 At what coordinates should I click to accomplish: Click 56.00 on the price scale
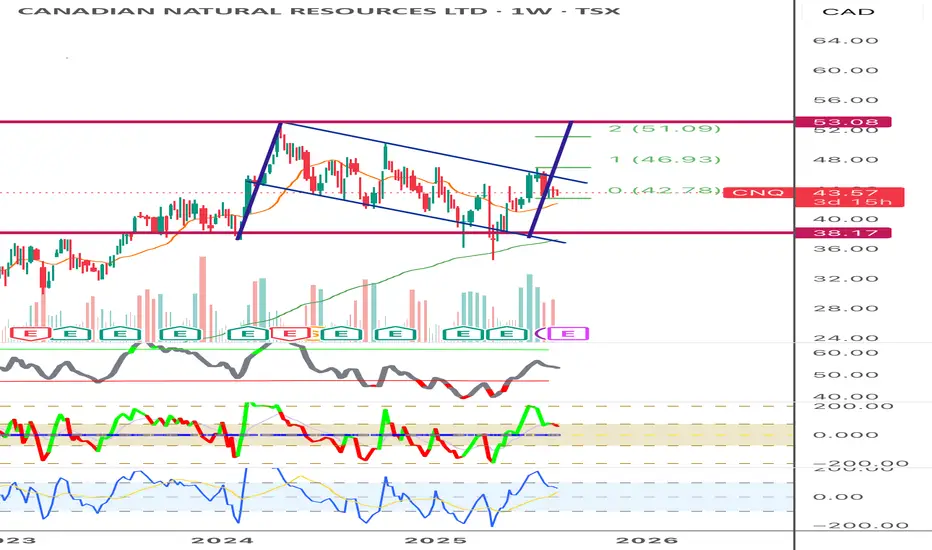pos(845,100)
